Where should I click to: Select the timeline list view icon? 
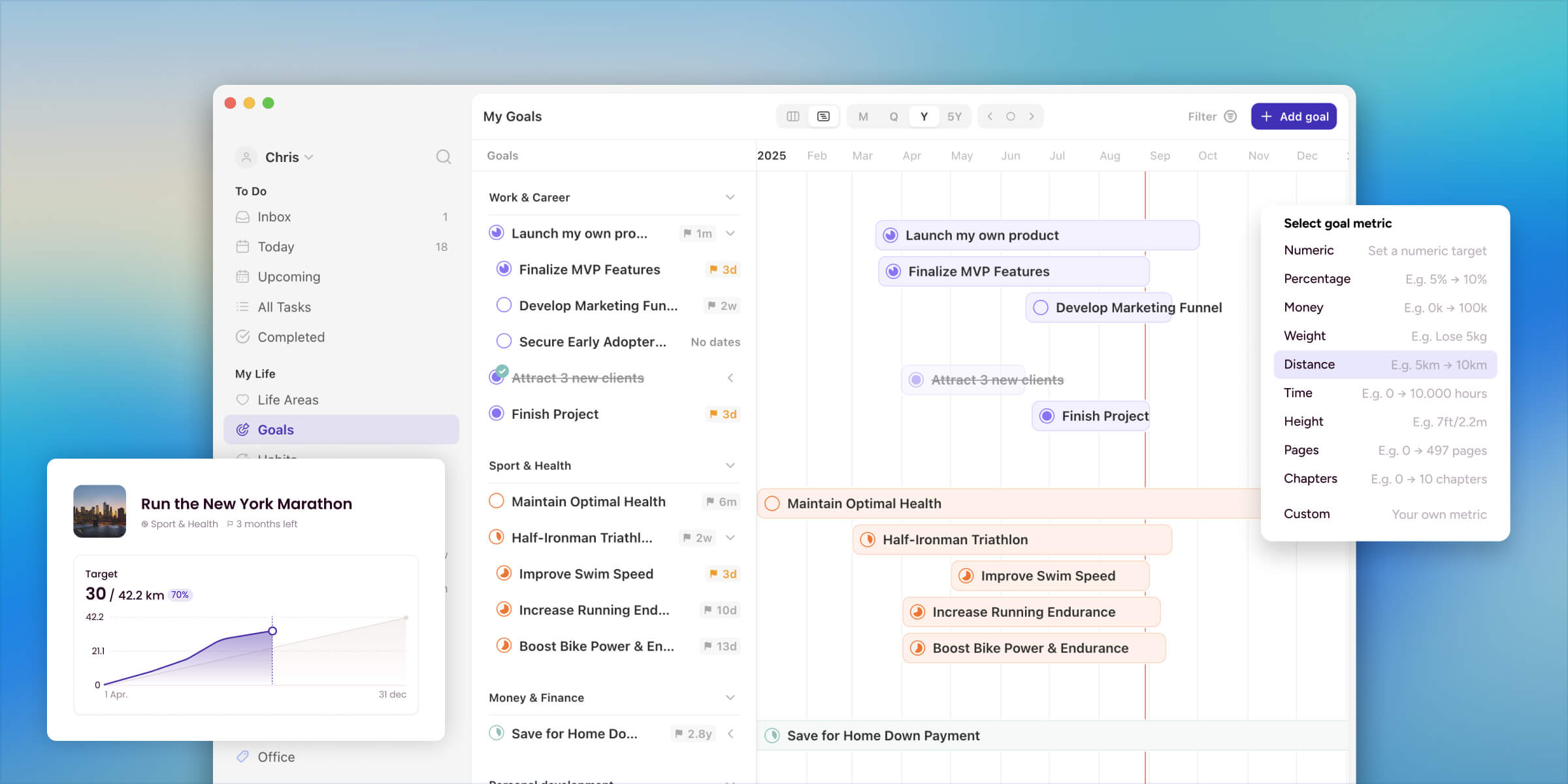coord(823,116)
